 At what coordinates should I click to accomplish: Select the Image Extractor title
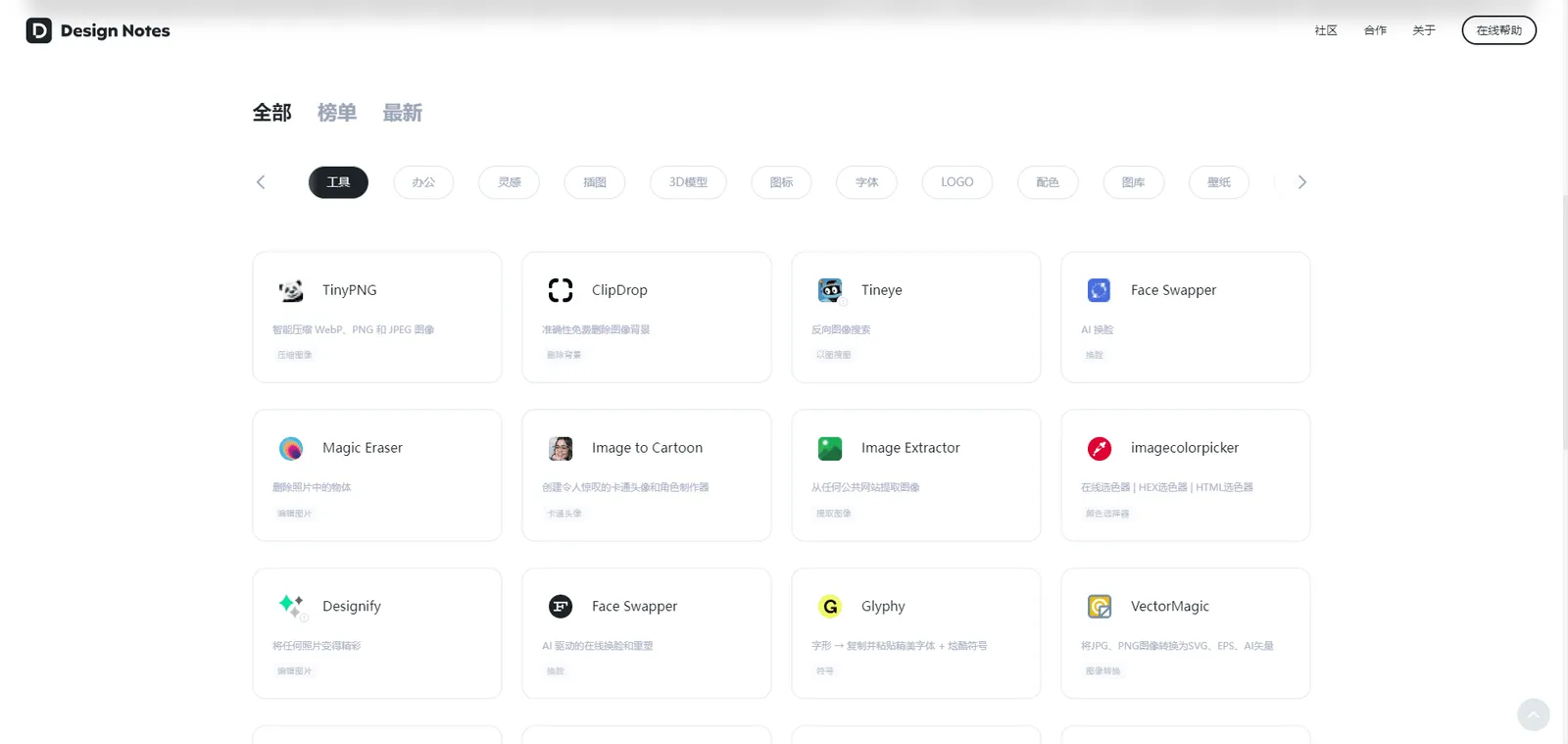click(x=910, y=448)
